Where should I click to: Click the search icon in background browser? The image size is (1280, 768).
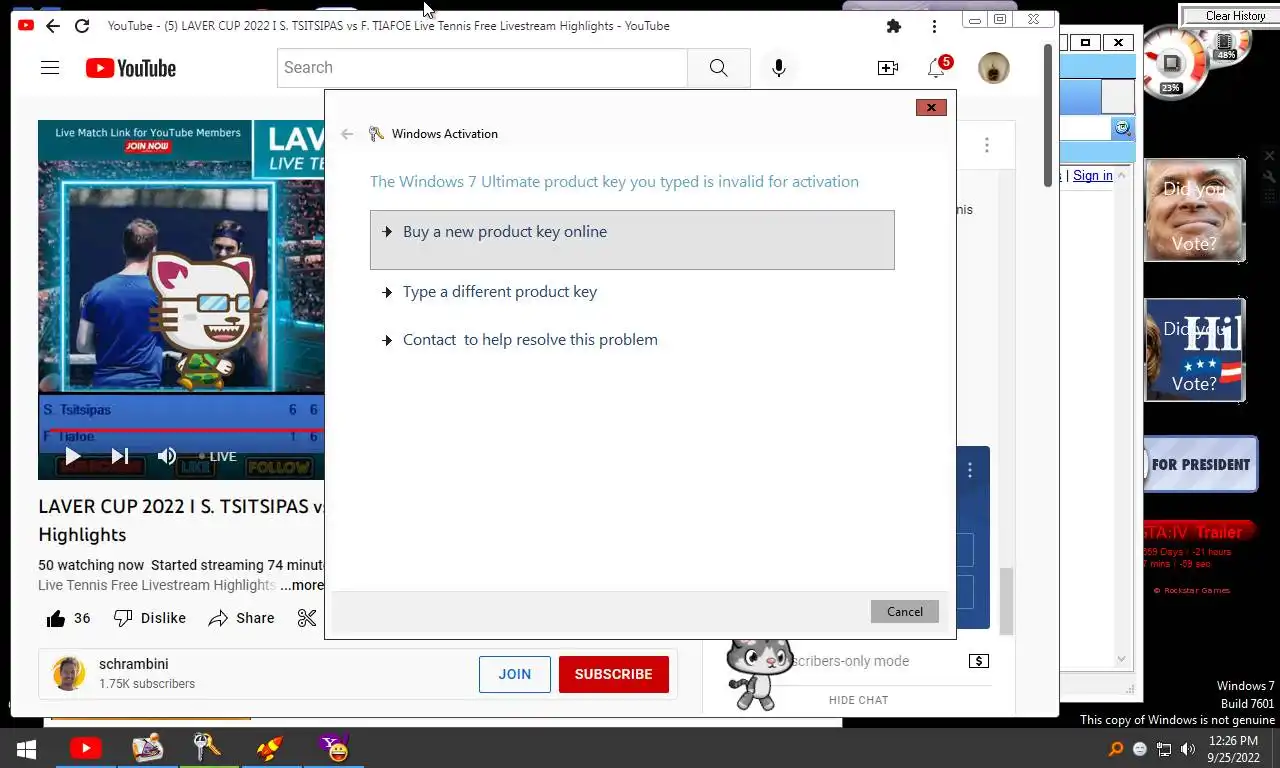(1122, 128)
